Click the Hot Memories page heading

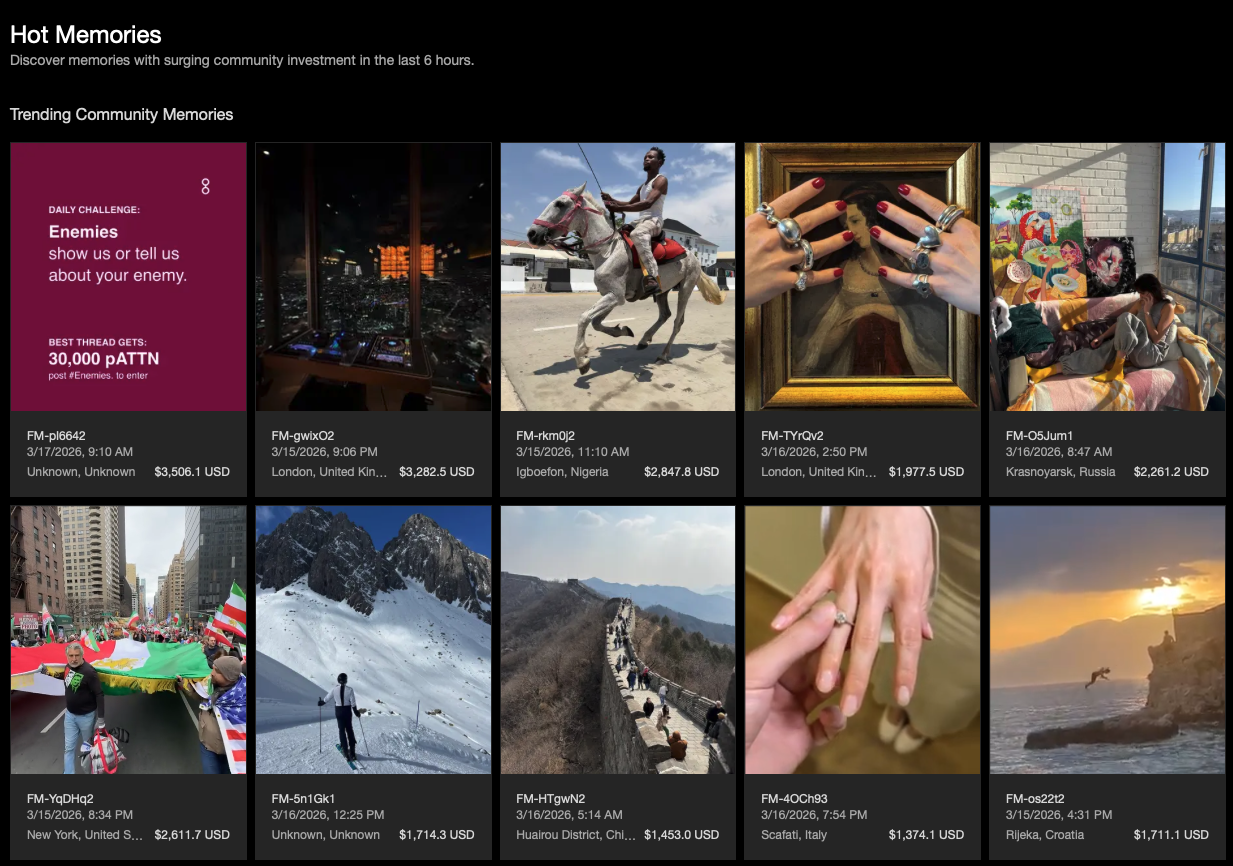point(85,34)
